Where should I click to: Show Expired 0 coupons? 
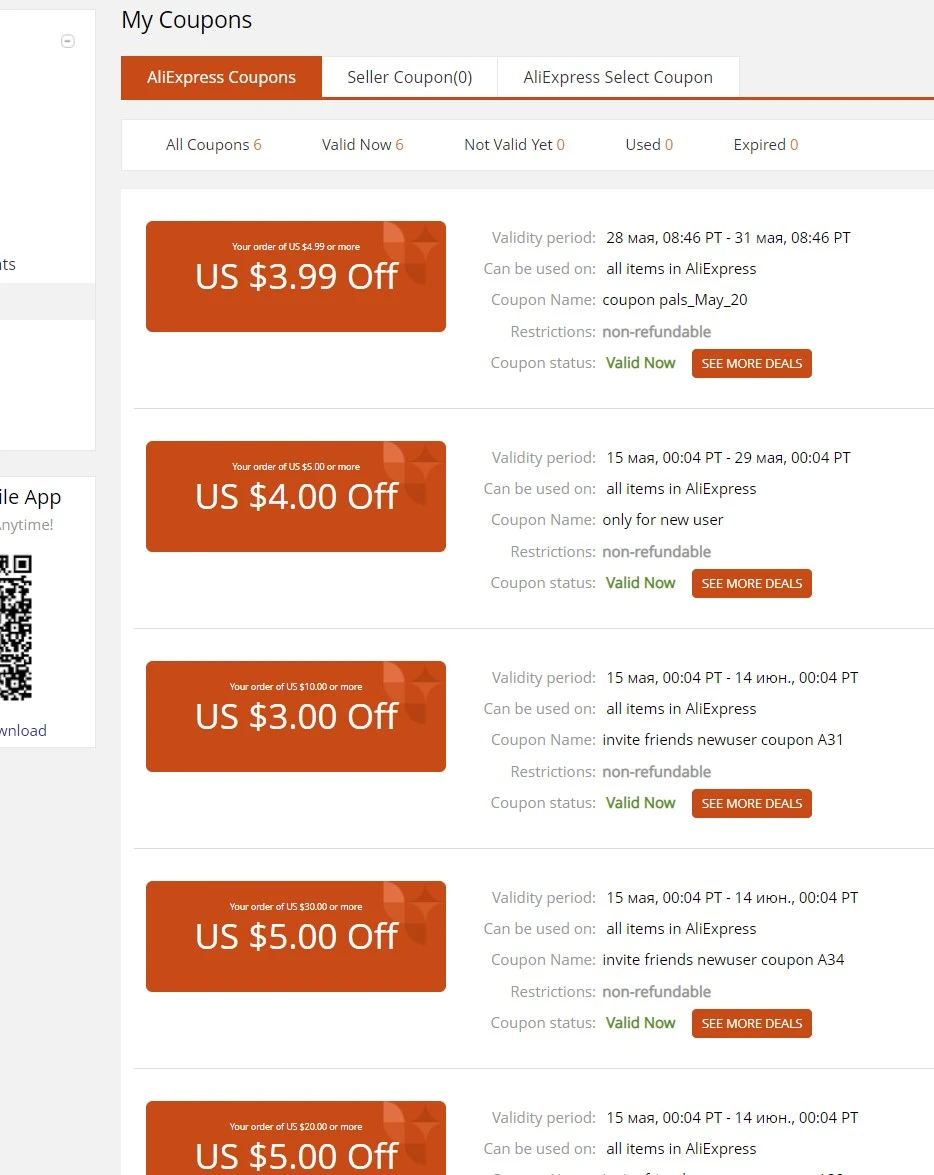tap(765, 145)
